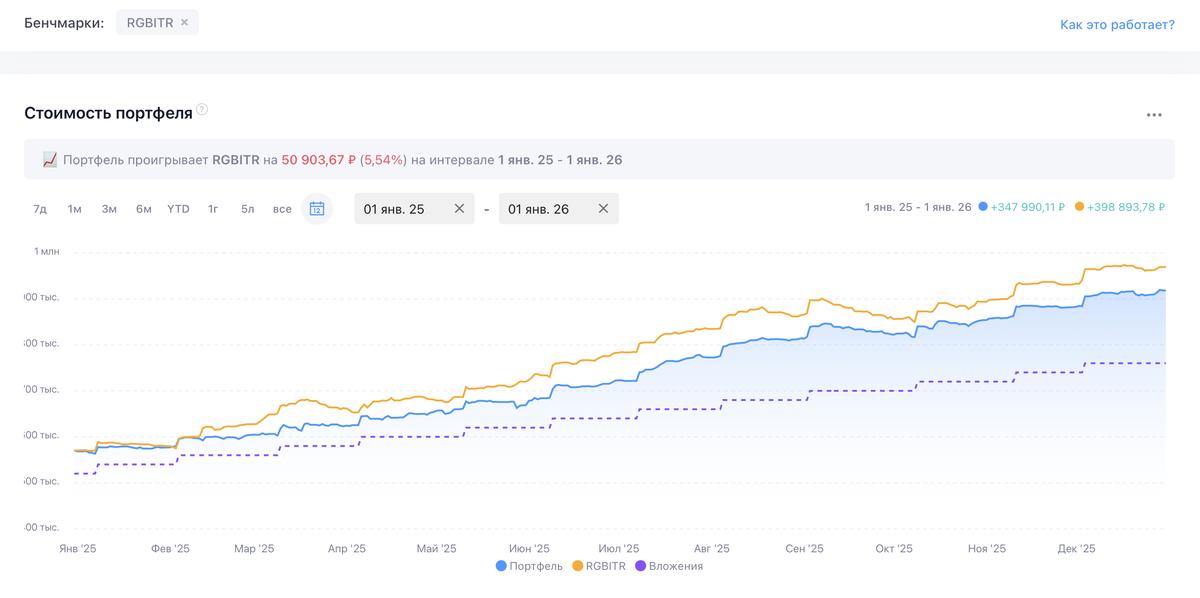Open the calendar custom range picker
This screenshot has width=1200, height=598.
coord(317,209)
